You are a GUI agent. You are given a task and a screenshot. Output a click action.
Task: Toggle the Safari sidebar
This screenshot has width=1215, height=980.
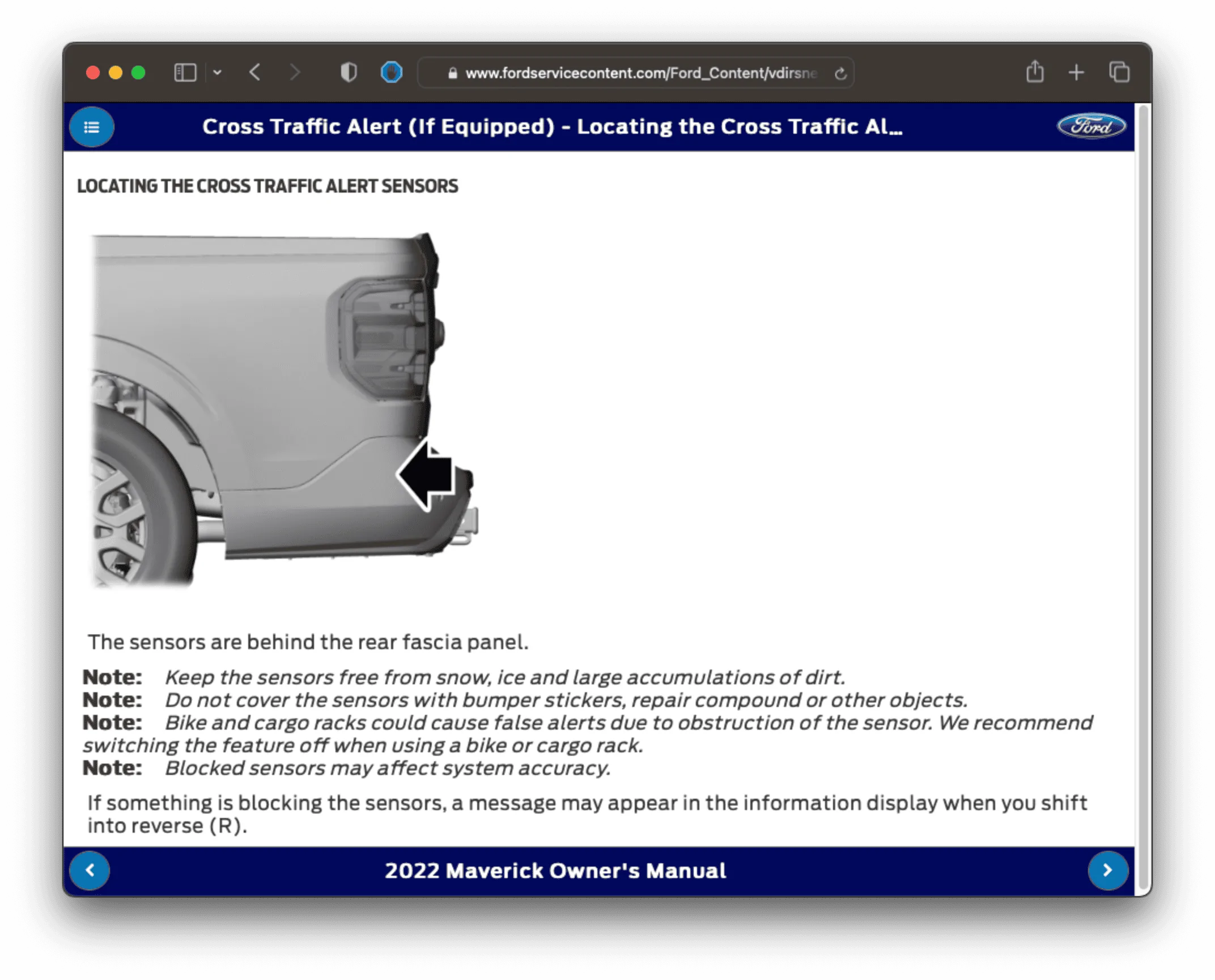185,73
